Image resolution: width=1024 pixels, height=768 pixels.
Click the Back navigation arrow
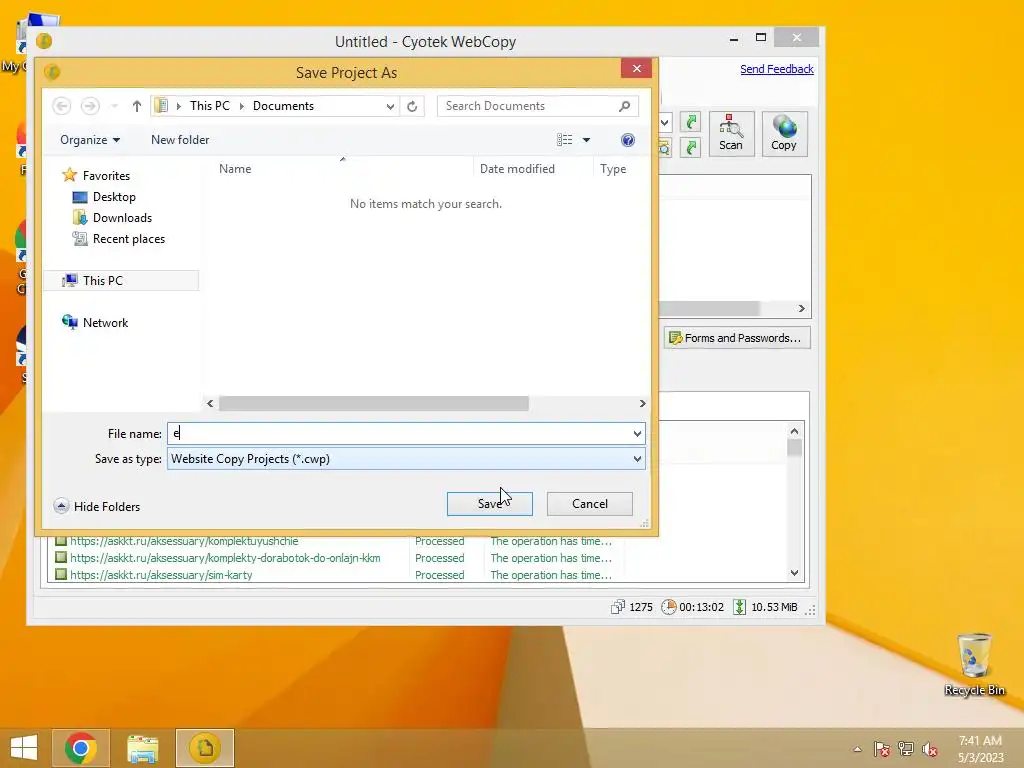point(61,106)
